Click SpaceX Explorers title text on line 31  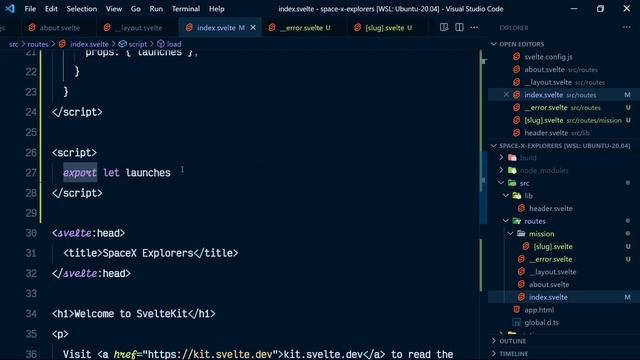click(148, 253)
